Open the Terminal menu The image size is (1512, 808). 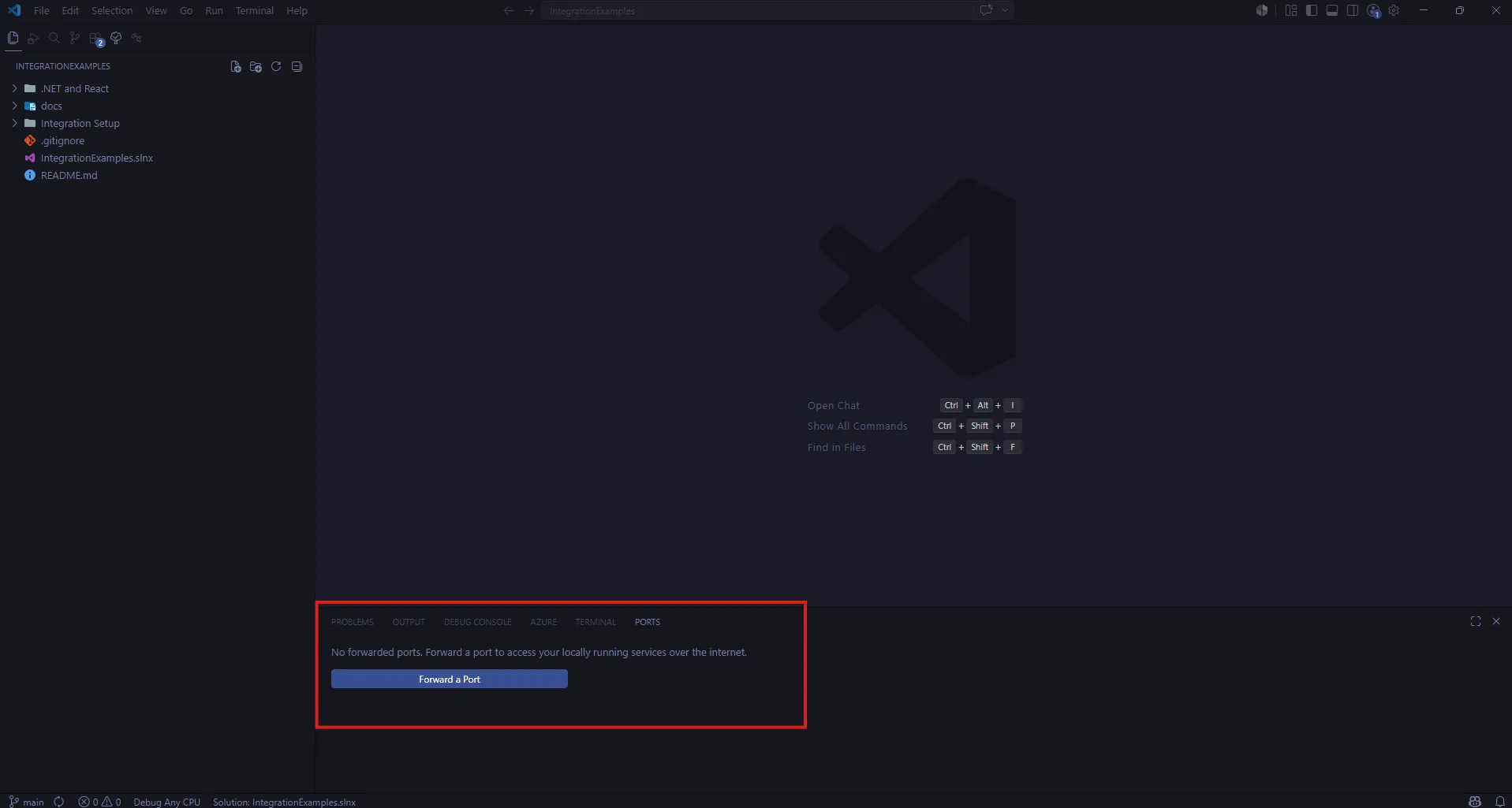coord(255,10)
